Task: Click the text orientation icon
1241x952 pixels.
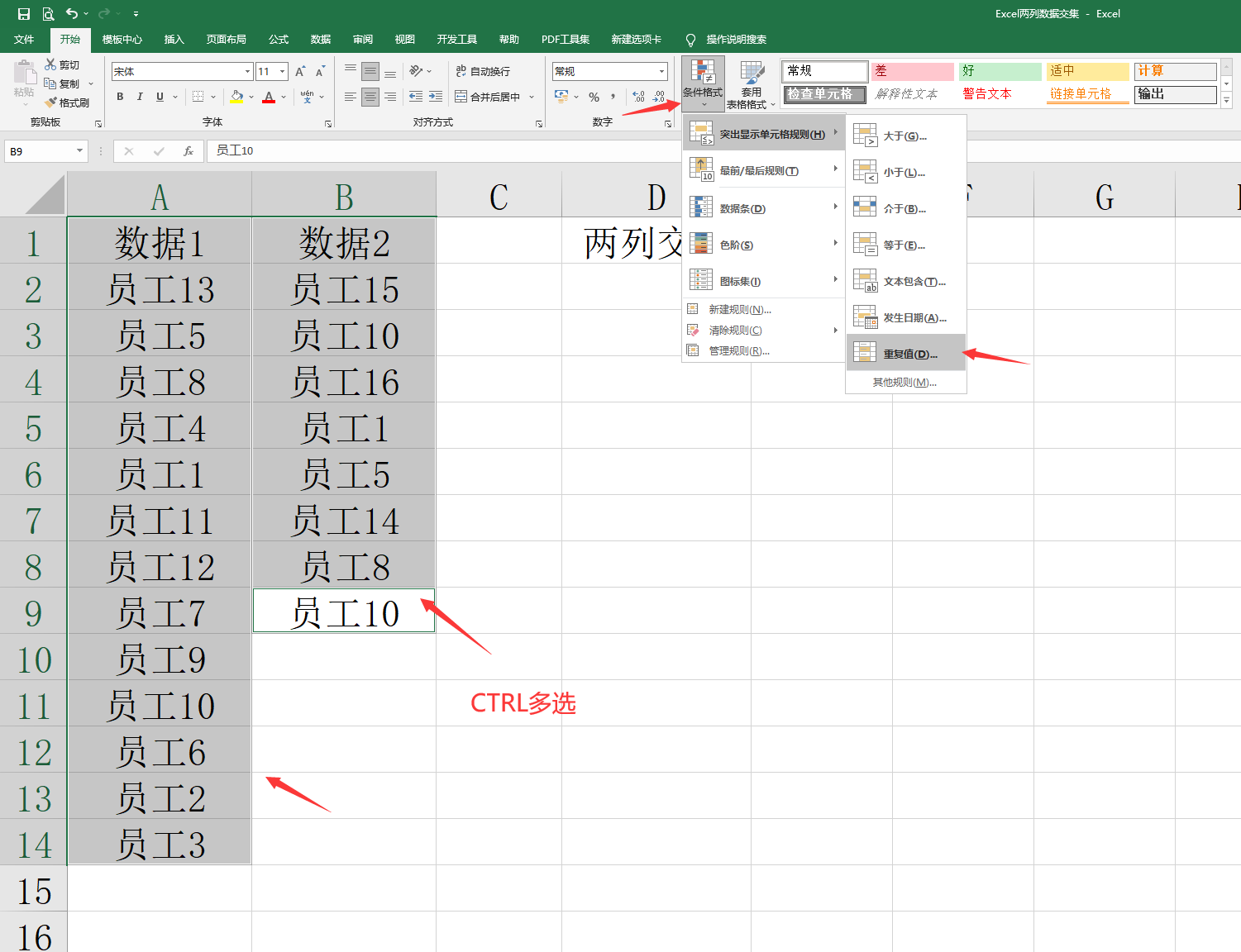Action: [x=416, y=71]
